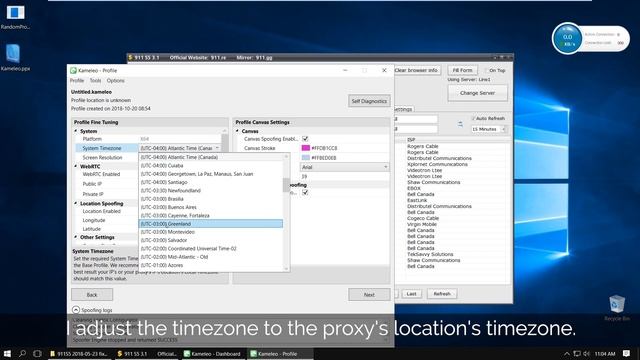Select the Cogeco Cable ISP row
The height and width of the screenshot is (360, 640).
(423, 218)
